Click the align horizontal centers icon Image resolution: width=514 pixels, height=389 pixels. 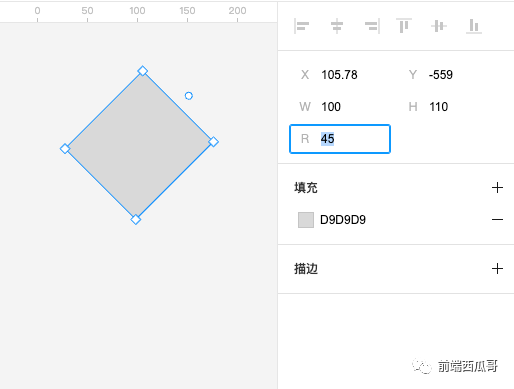coord(337,26)
